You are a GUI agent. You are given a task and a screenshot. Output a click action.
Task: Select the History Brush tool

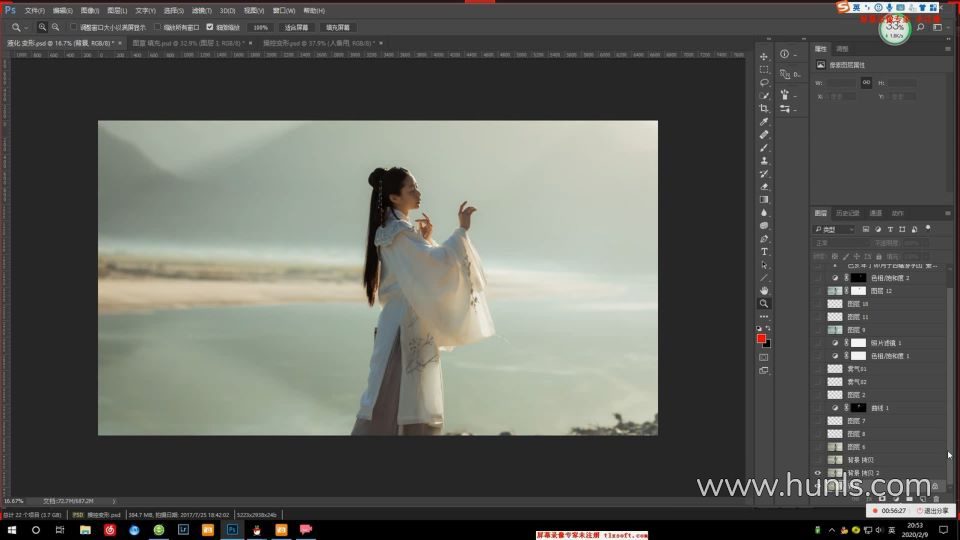(x=763, y=173)
